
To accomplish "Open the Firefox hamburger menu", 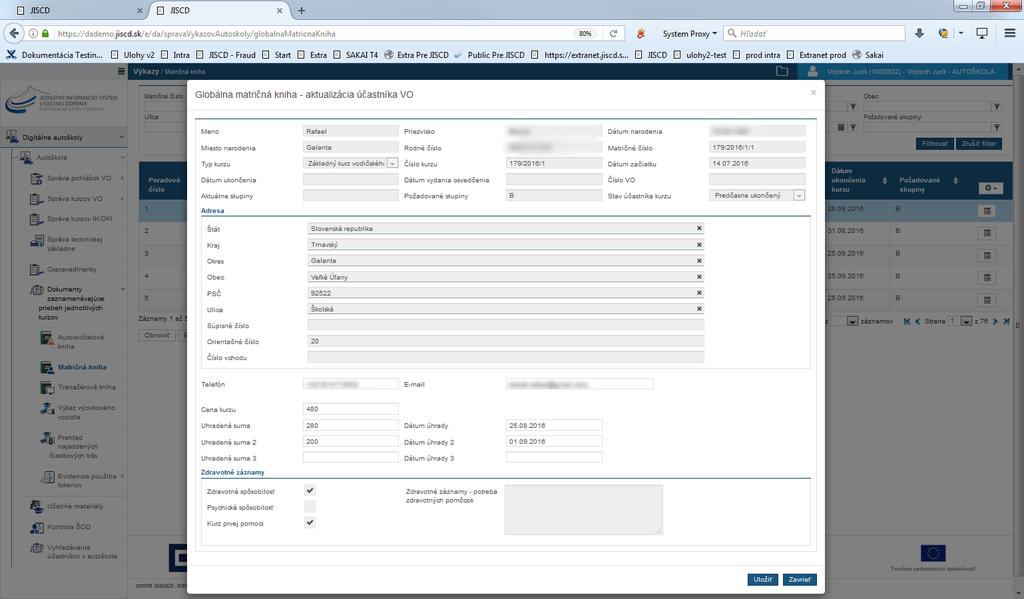I will click(1010, 33).
